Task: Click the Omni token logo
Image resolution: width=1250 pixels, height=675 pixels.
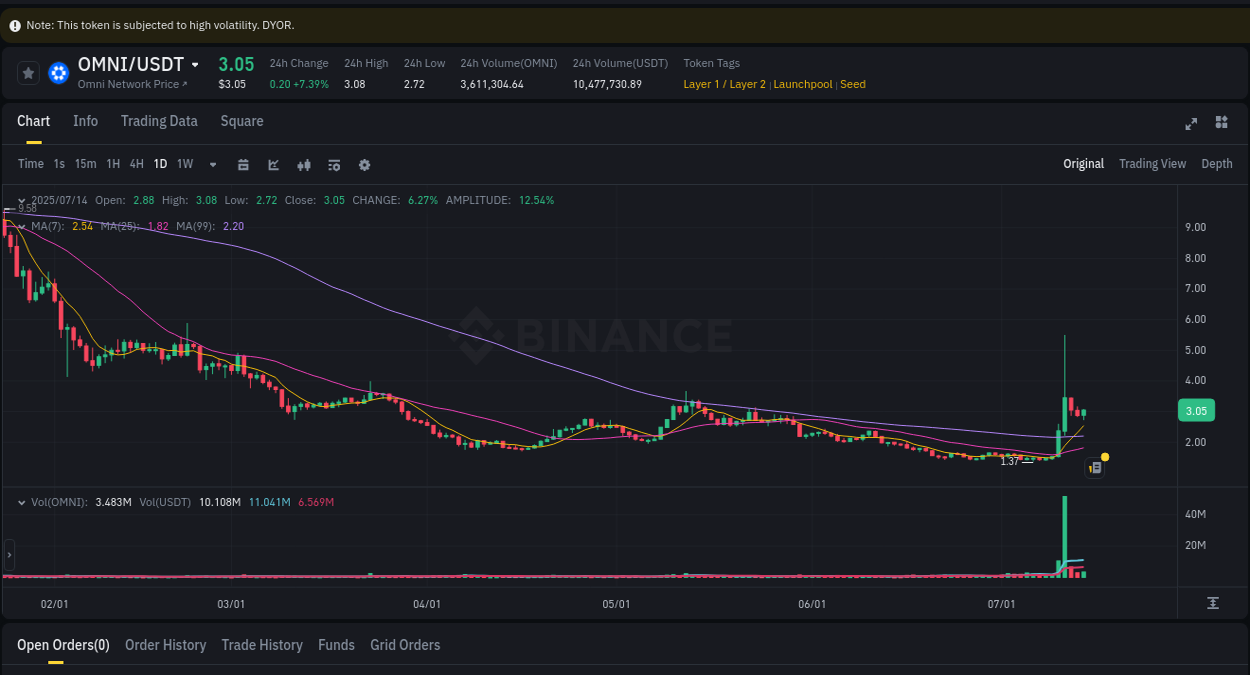Action: point(58,72)
